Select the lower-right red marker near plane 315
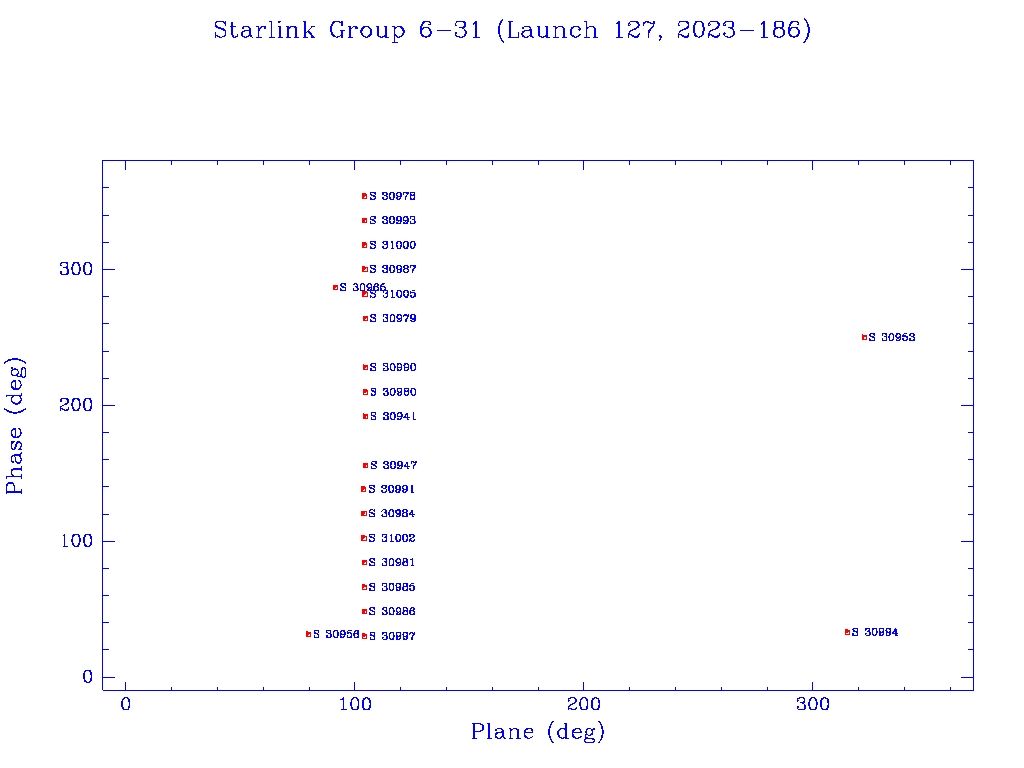The image size is (1024, 768). pos(847,632)
